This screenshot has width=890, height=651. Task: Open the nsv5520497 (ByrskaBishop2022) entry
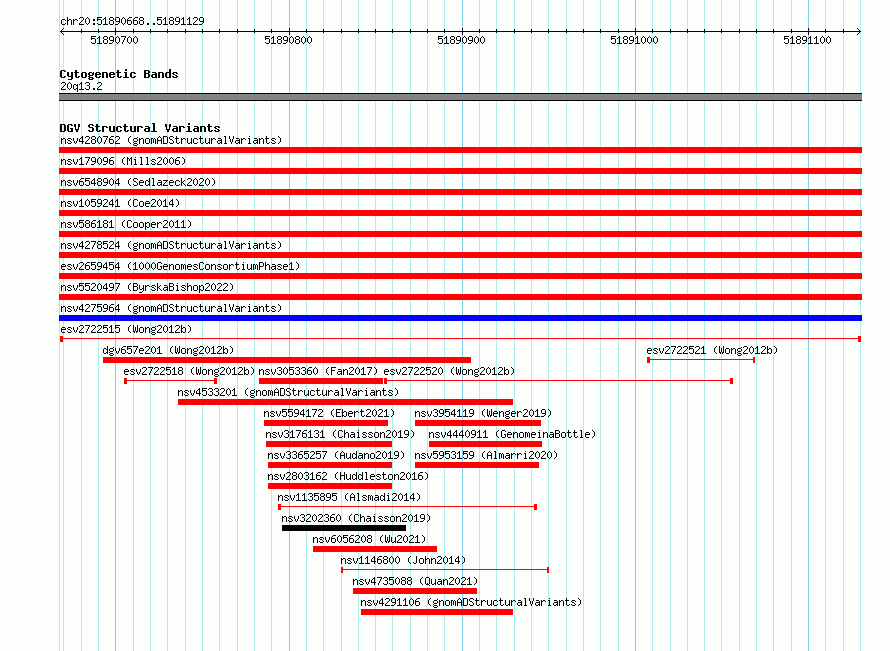click(x=147, y=287)
